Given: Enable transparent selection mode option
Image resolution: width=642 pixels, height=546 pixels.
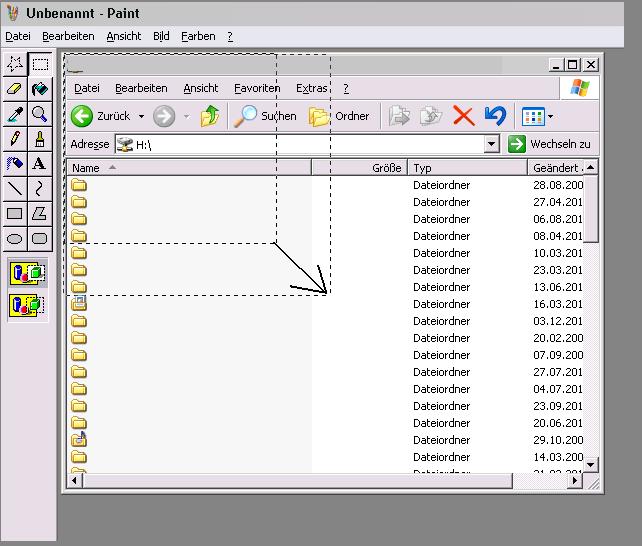Looking at the screenshot, I should (27, 305).
